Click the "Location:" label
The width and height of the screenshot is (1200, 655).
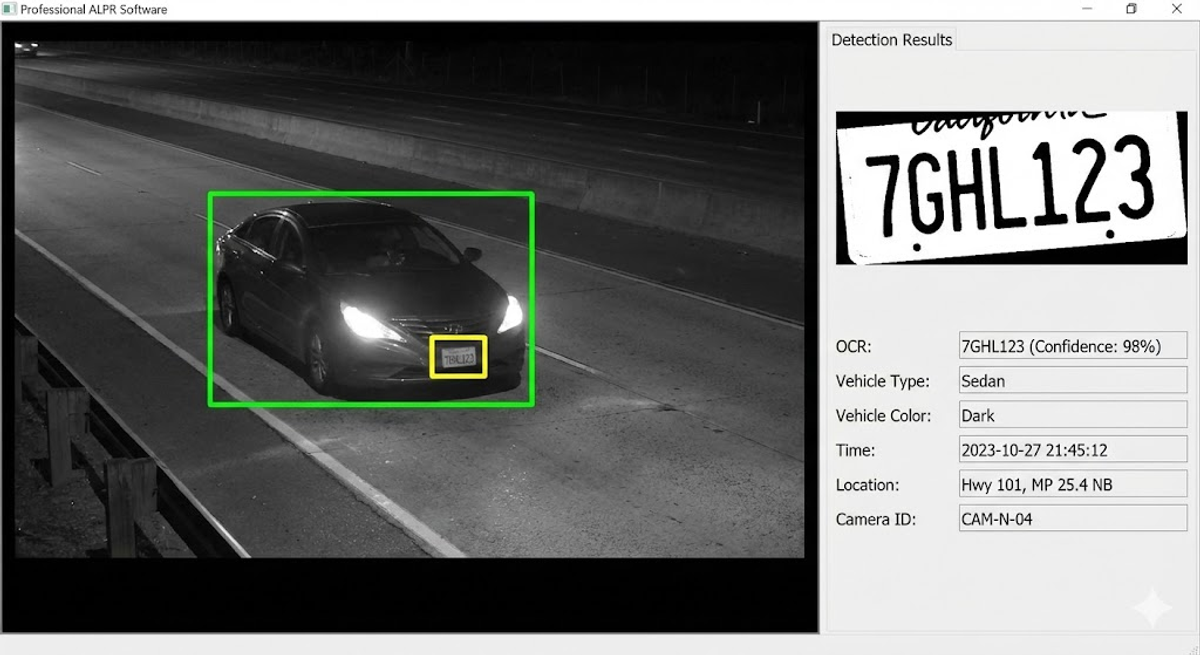868,485
